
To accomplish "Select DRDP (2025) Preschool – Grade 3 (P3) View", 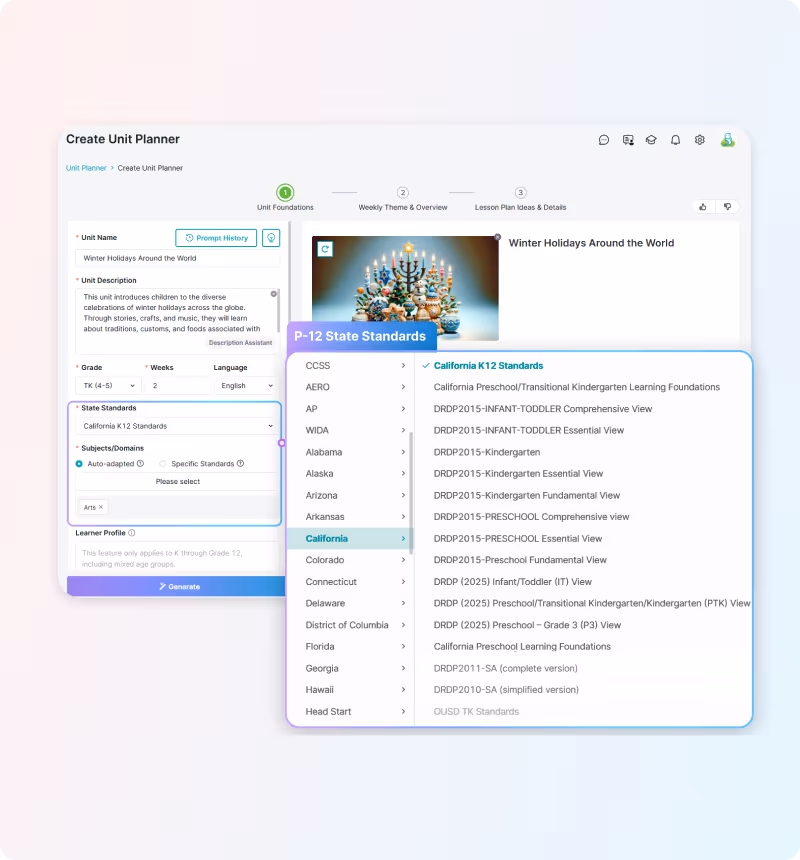I will pos(527,625).
